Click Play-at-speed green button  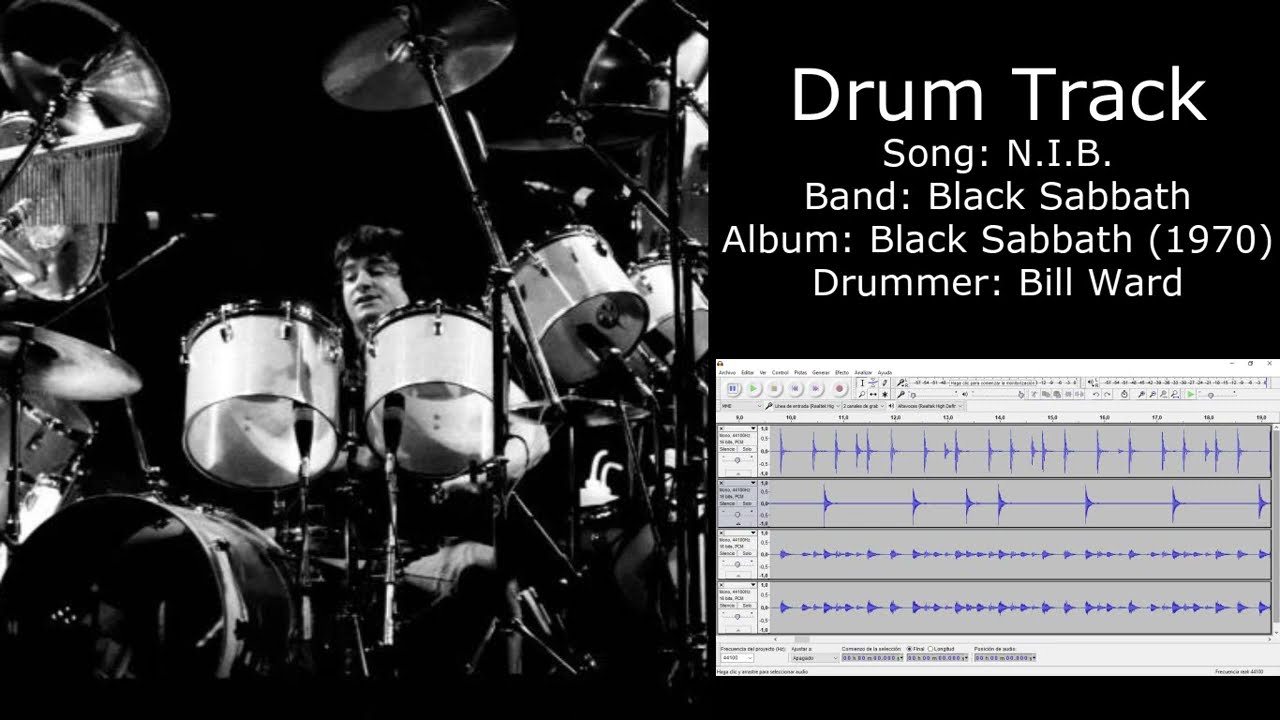1191,394
